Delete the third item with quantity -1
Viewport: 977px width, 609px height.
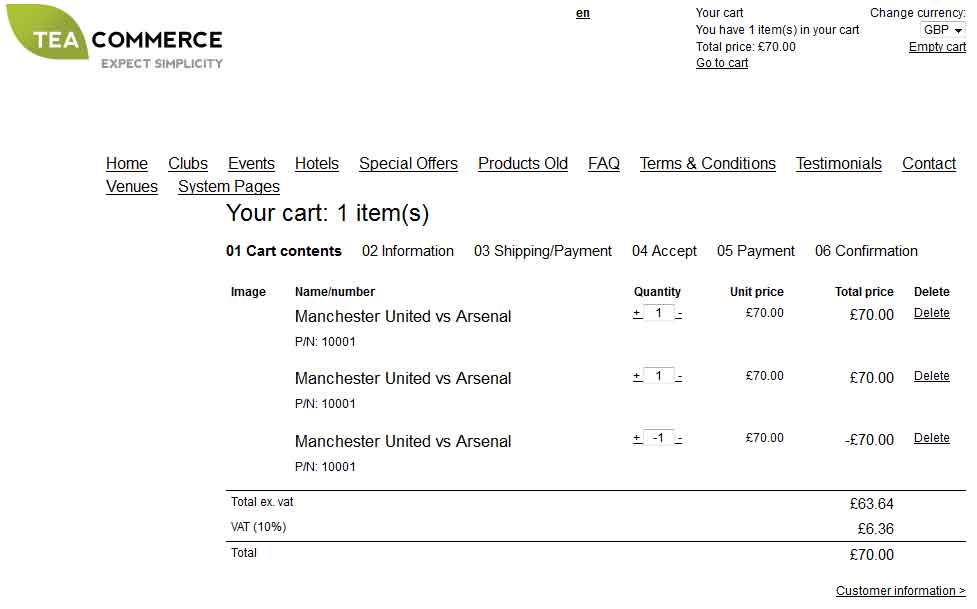pyautogui.click(x=932, y=438)
